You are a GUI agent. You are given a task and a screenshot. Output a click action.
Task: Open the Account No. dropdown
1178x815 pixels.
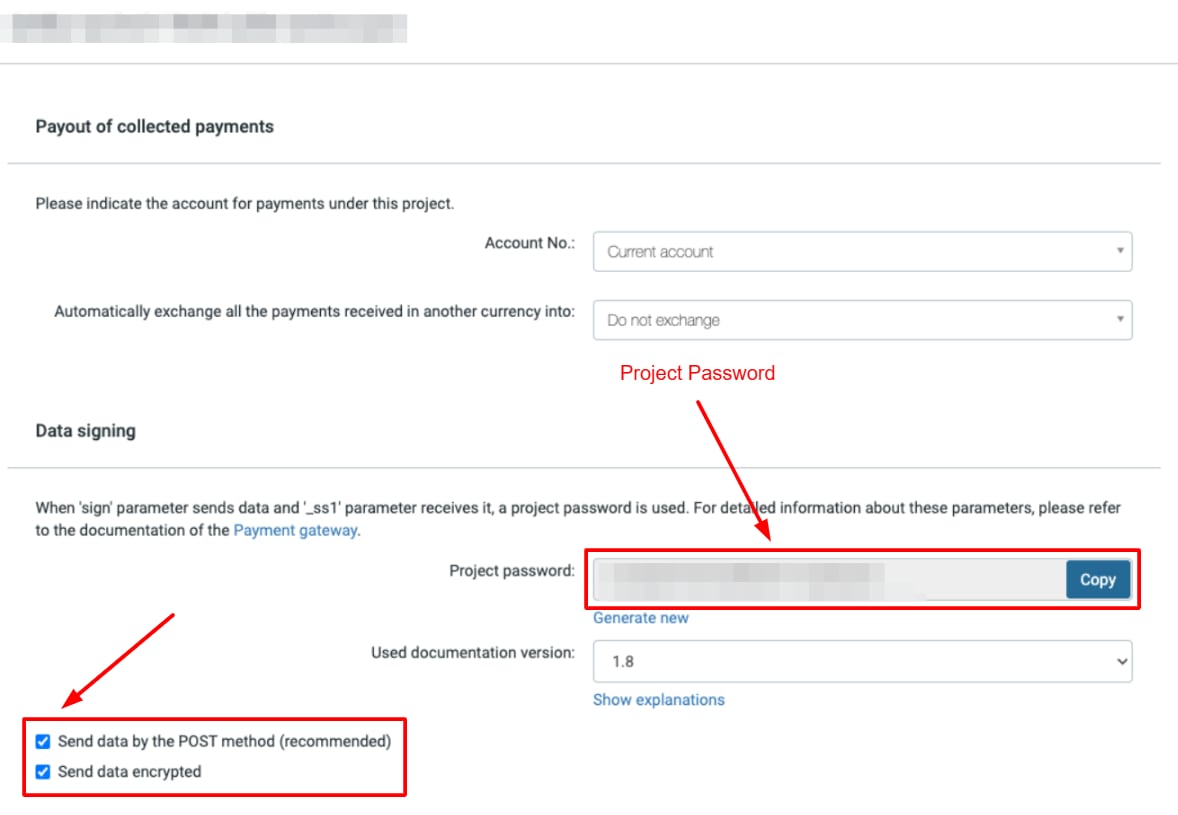[x=861, y=252]
